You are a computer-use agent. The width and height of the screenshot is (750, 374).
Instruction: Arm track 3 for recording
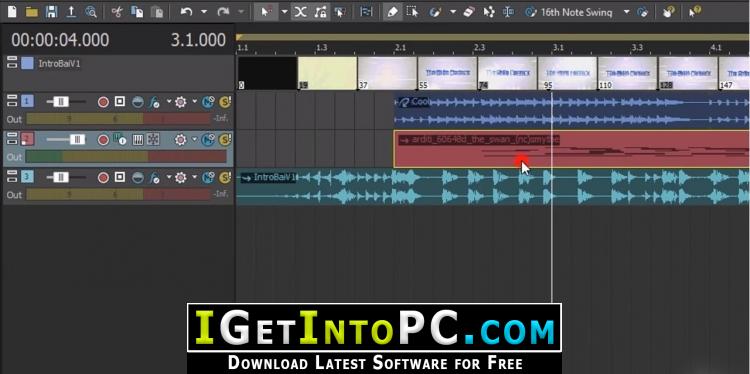tap(103, 178)
